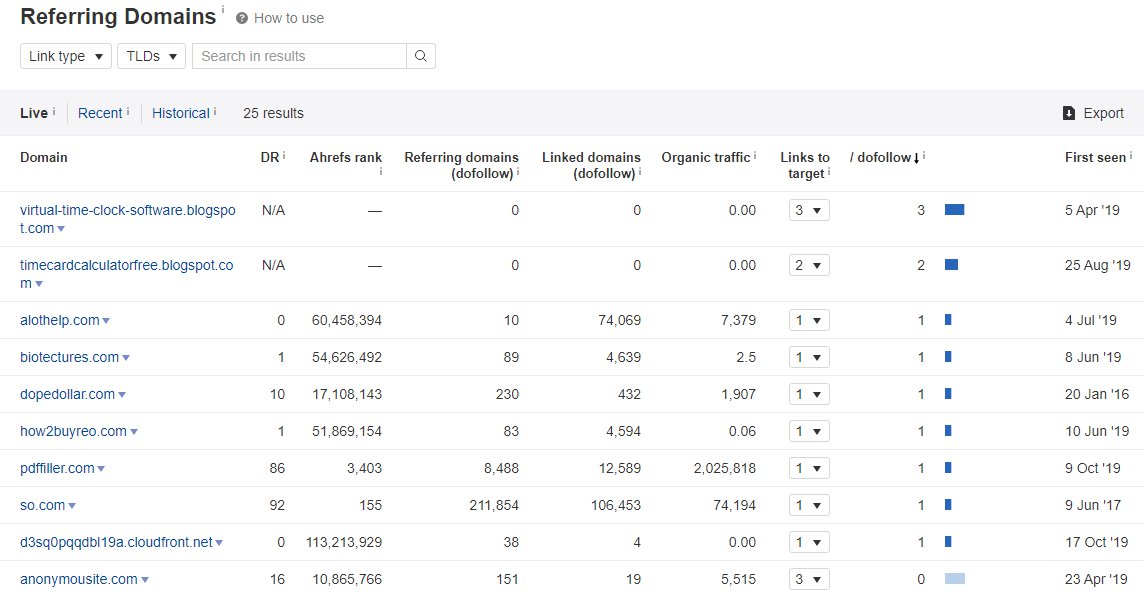
Task: Open the biotectures.com domain link
Action: click(69, 357)
